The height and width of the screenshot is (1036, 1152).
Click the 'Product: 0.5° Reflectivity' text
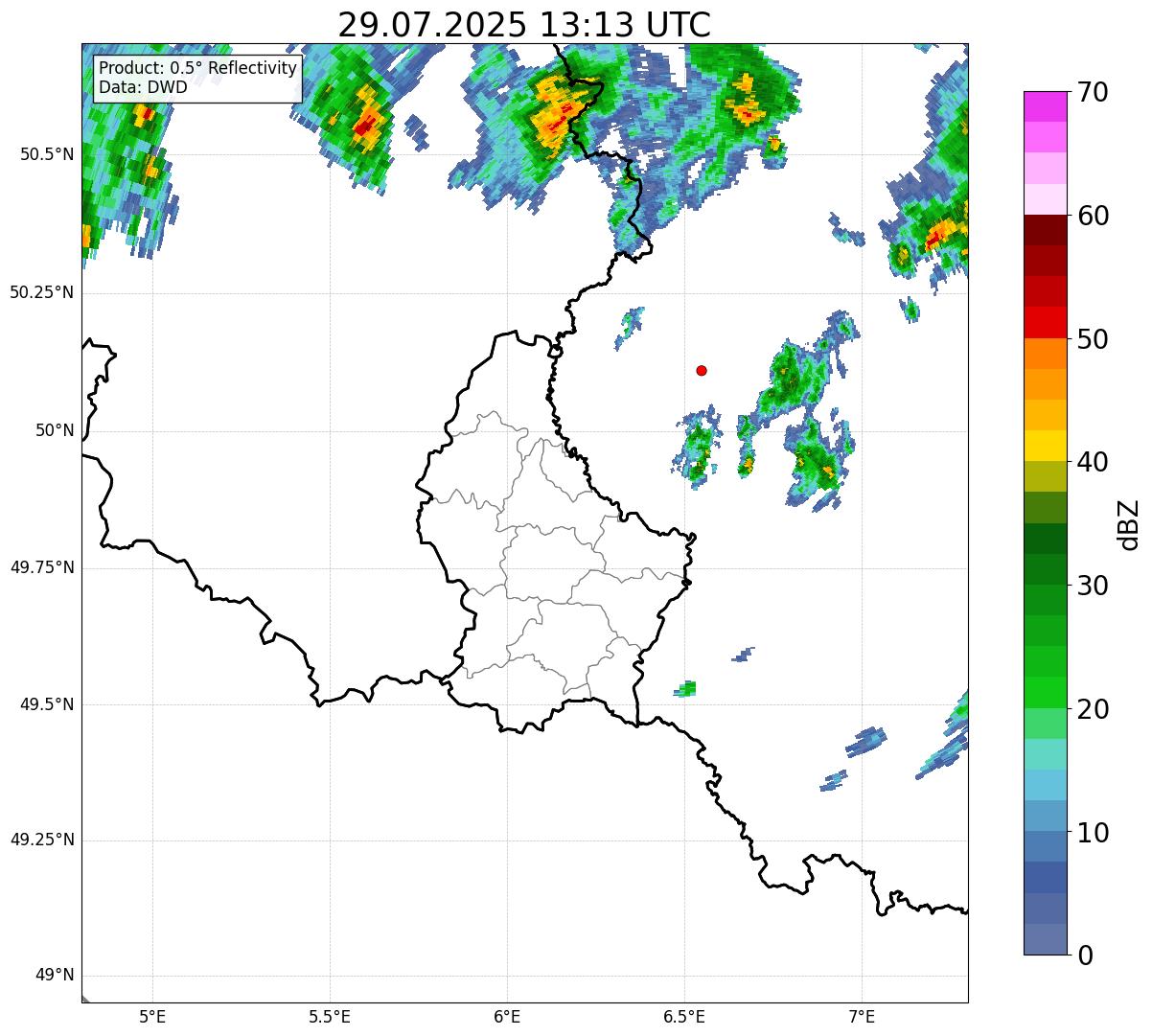click(x=198, y=68)
